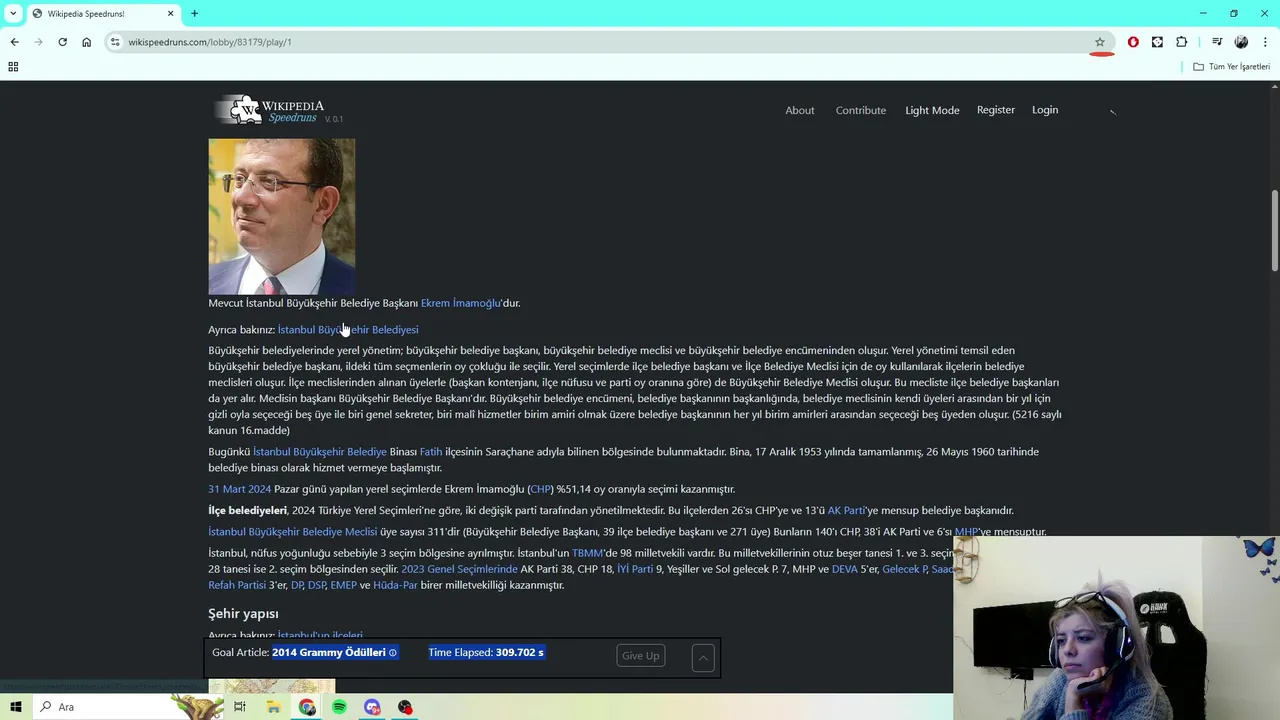Open the media control playlist icon
Screen dimensions: 1280x720
1217,42
